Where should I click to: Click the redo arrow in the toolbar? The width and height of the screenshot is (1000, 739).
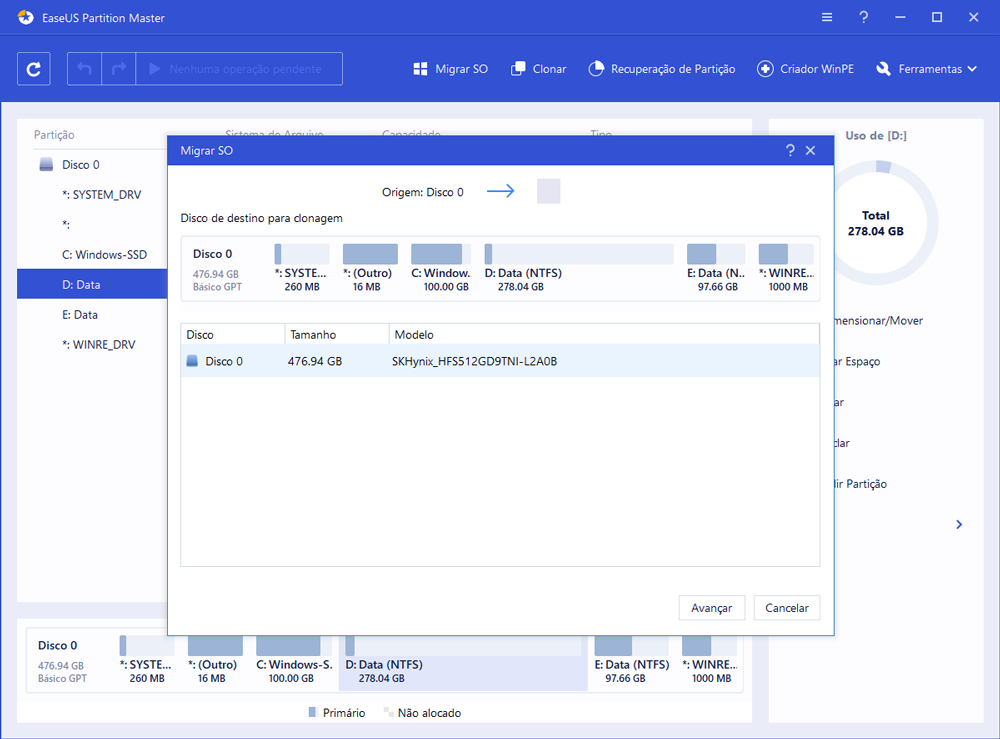pos(119,69)
